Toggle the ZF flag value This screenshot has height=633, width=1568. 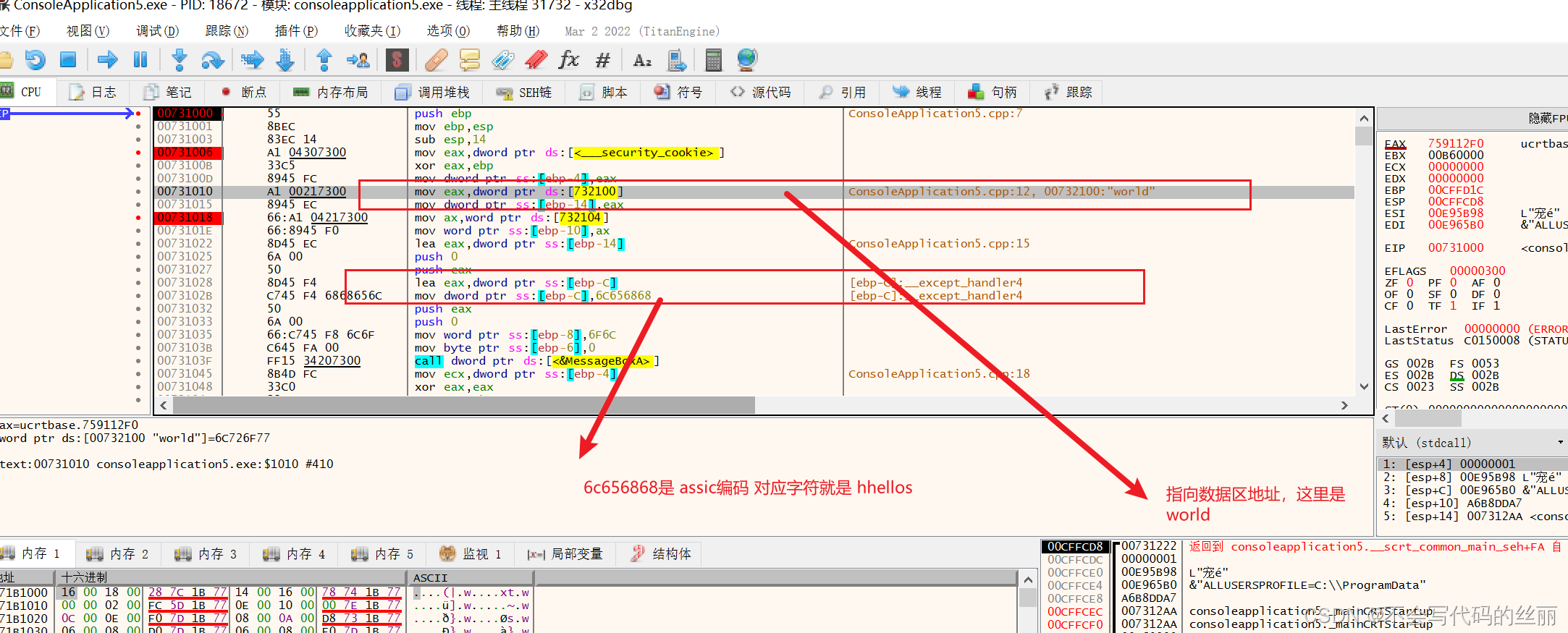[x=1409, y=283]
